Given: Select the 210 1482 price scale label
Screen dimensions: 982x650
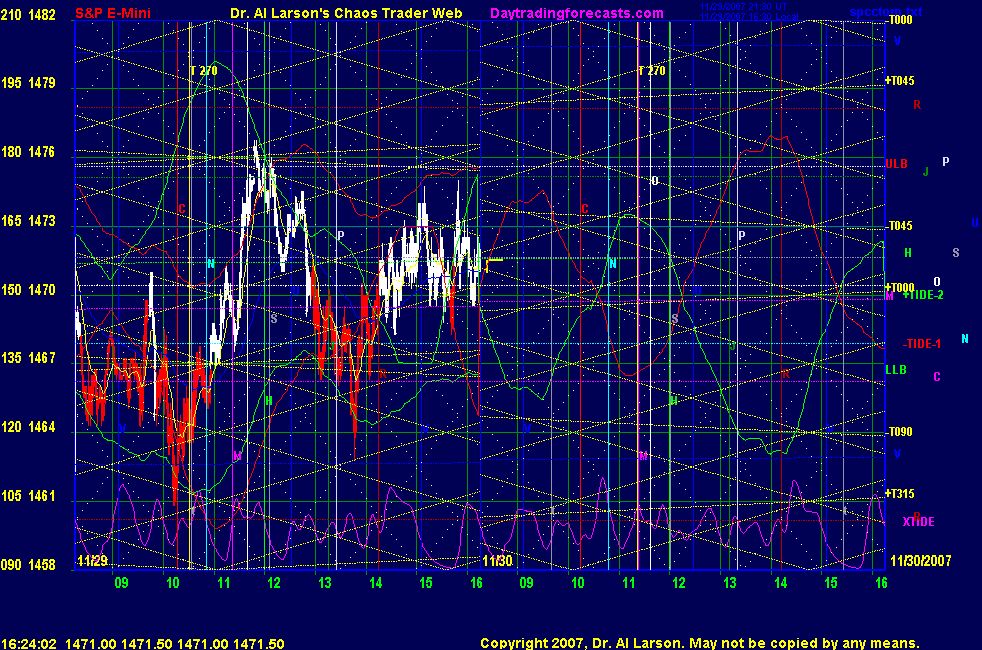Looking at the screenshot, I should [28, 14].
